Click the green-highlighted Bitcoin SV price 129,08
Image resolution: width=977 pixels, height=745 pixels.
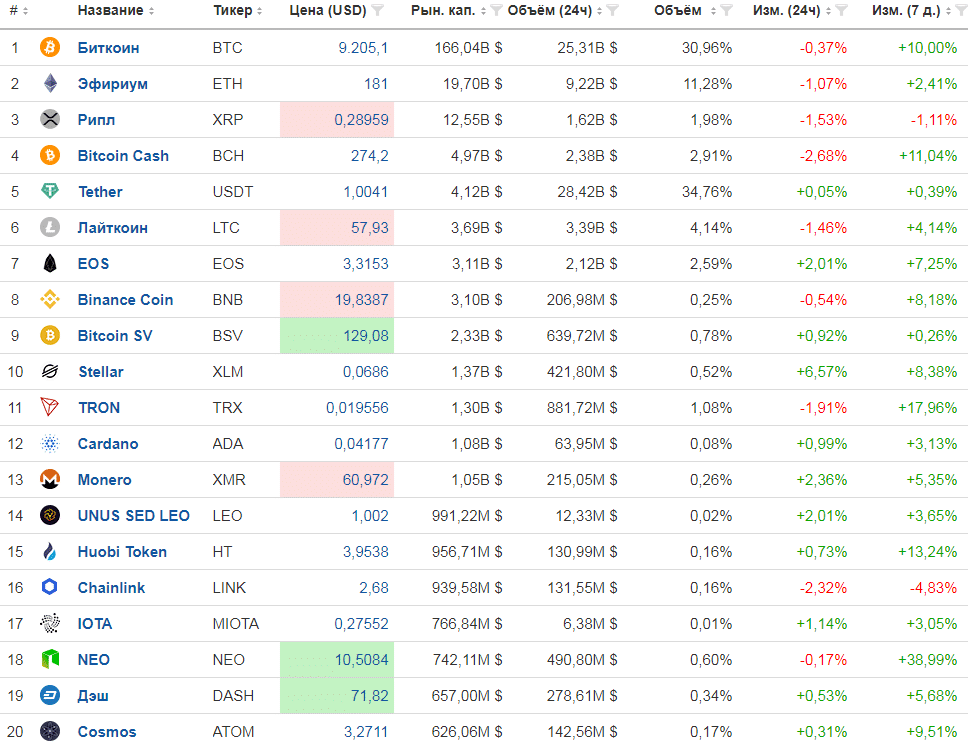[x=365, y=336]
